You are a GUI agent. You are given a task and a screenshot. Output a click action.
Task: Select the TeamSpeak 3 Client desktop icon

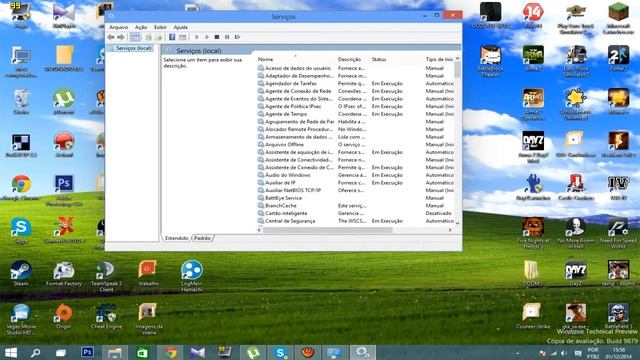(106, 276)
